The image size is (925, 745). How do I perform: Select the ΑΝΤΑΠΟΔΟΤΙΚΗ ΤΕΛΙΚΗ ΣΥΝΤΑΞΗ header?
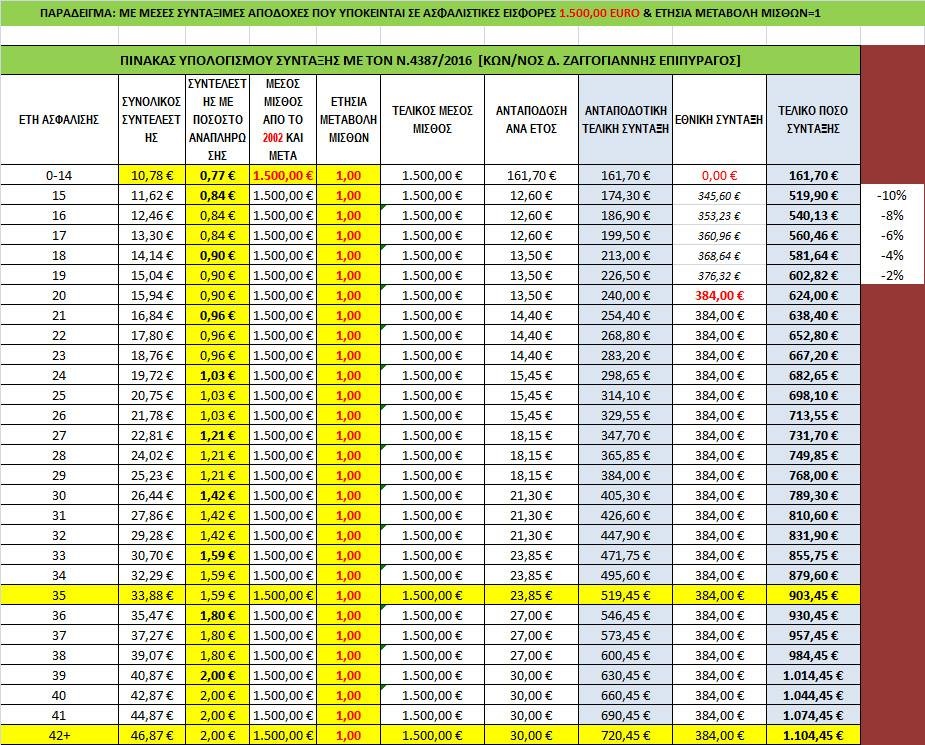pos(626,118)
